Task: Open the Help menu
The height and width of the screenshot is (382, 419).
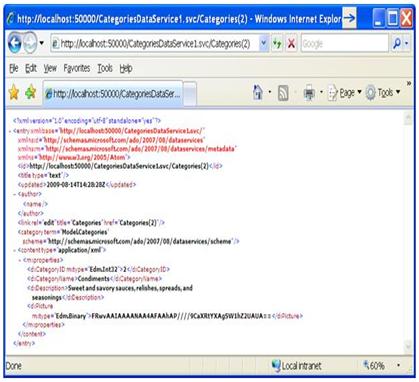Action: tap(126, 68)
